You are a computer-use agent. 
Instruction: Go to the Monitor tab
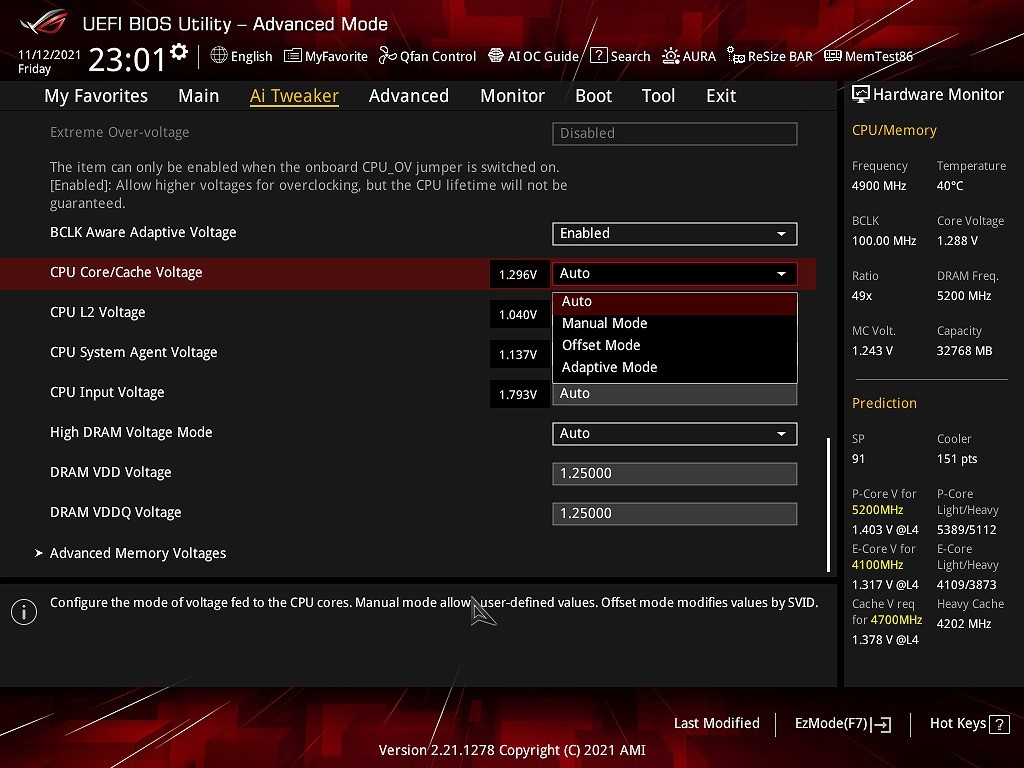pos(512,96)
